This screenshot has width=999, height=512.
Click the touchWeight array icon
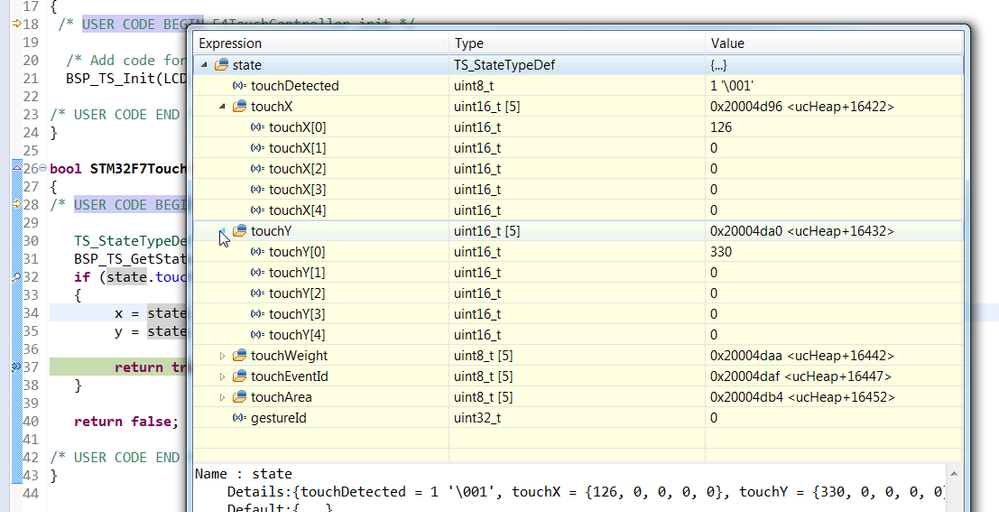point(240,355)
